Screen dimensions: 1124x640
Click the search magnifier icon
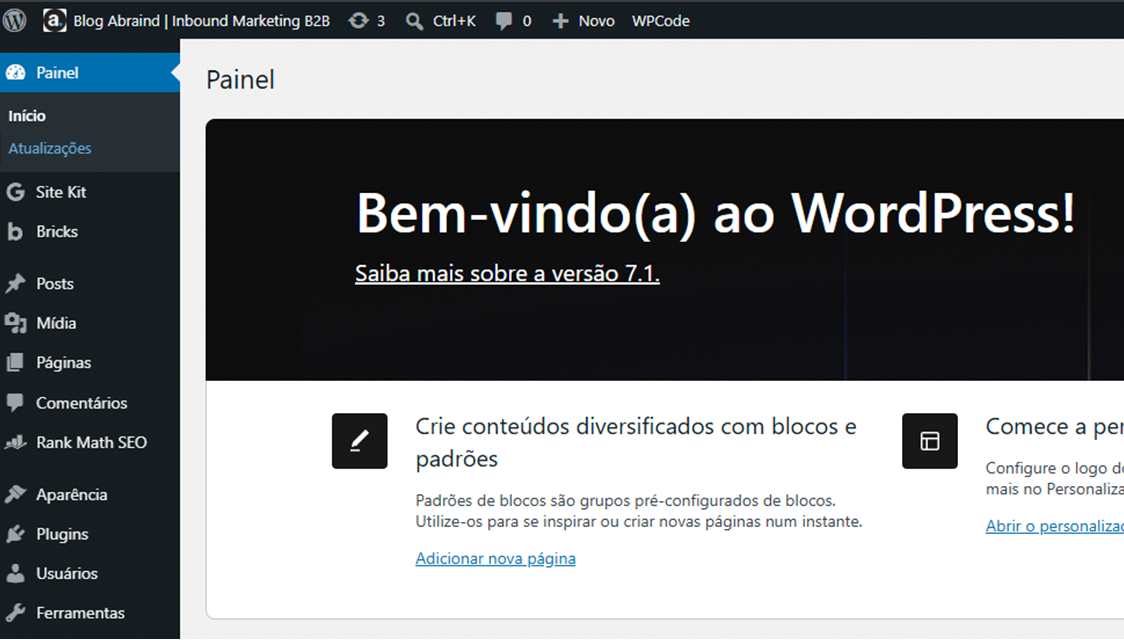[414, 22]
